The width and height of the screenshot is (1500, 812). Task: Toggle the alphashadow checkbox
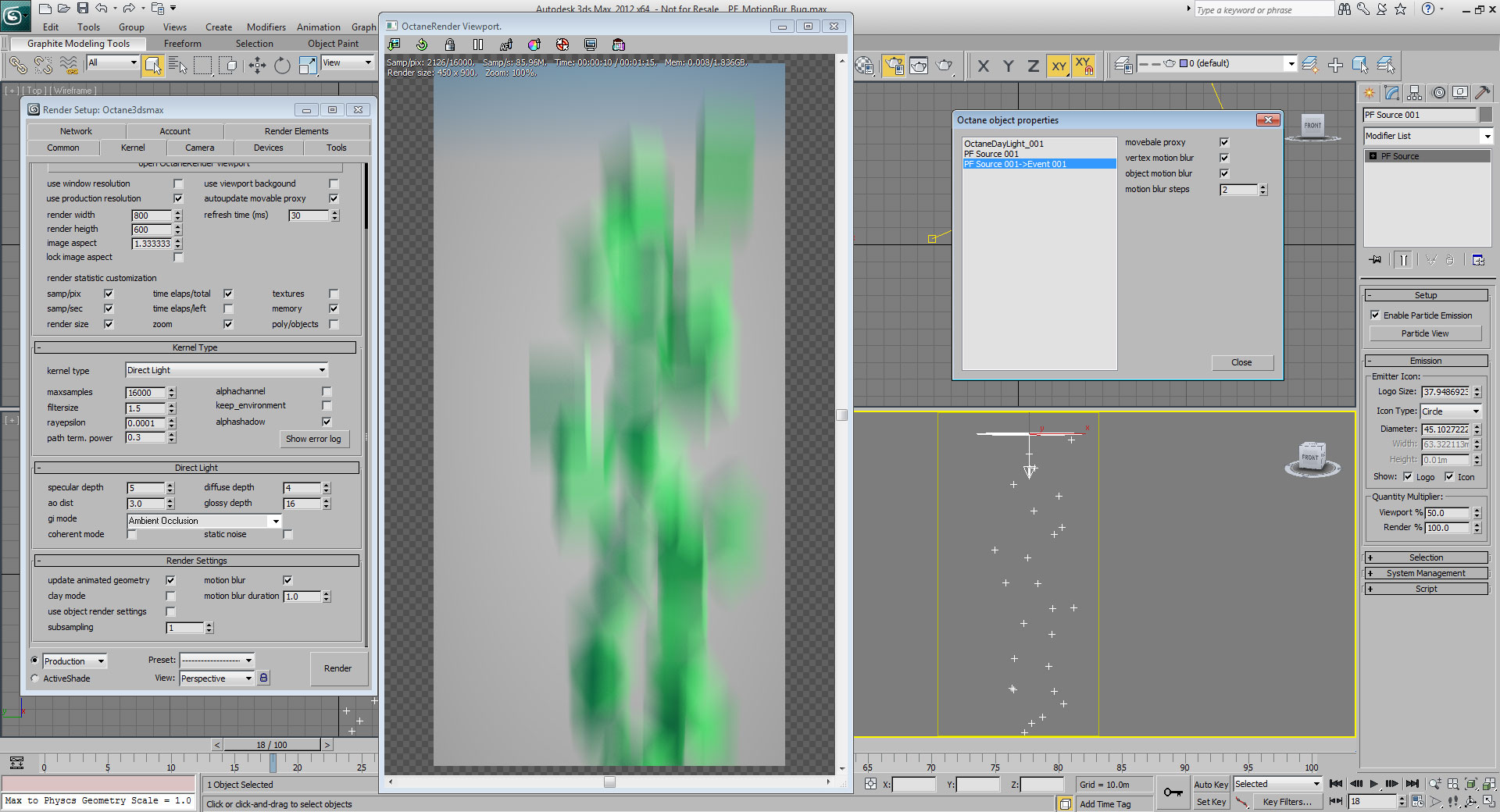tap(327, 422)
